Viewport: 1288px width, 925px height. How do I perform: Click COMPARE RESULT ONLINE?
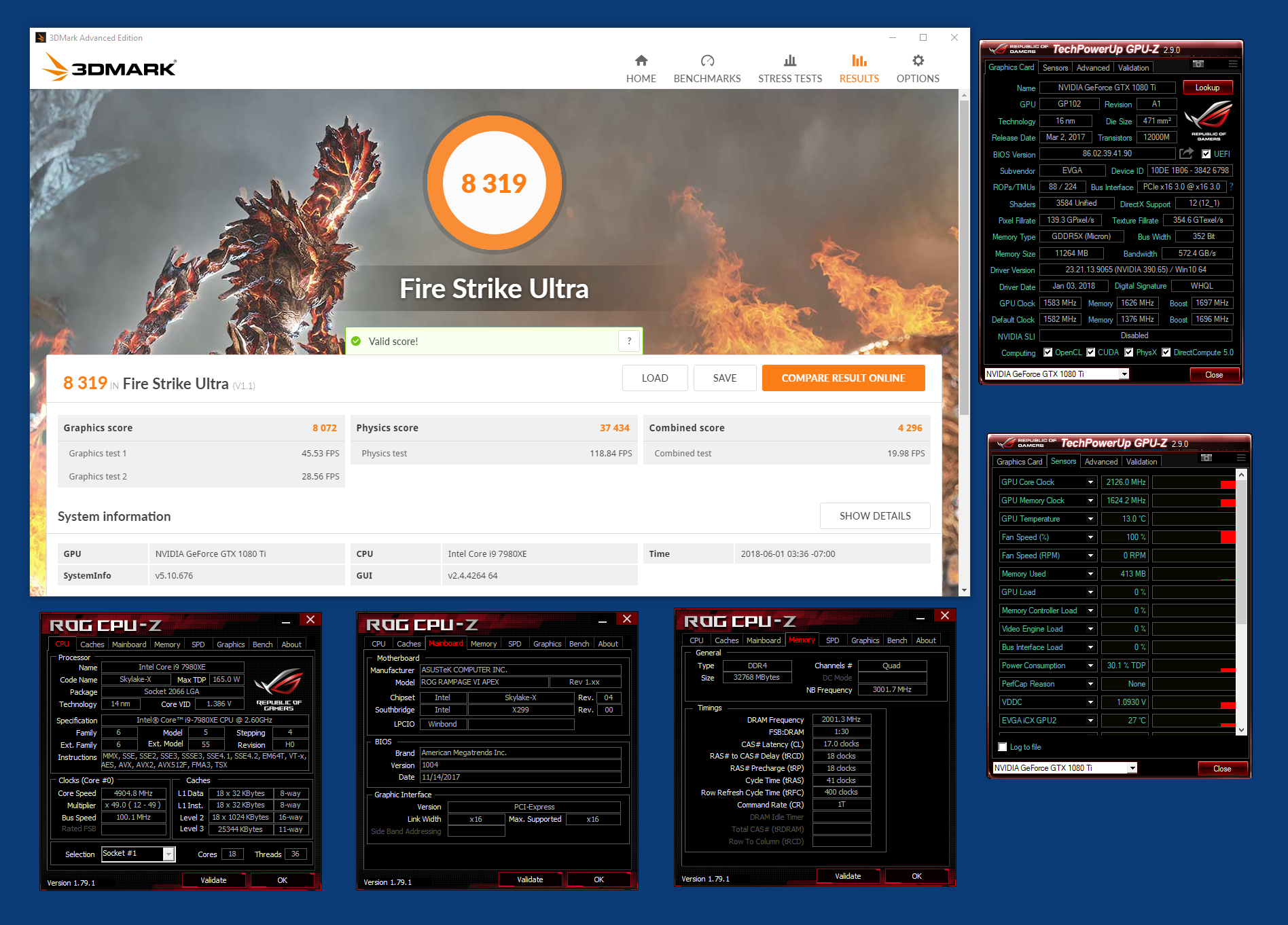coord(843,378)
